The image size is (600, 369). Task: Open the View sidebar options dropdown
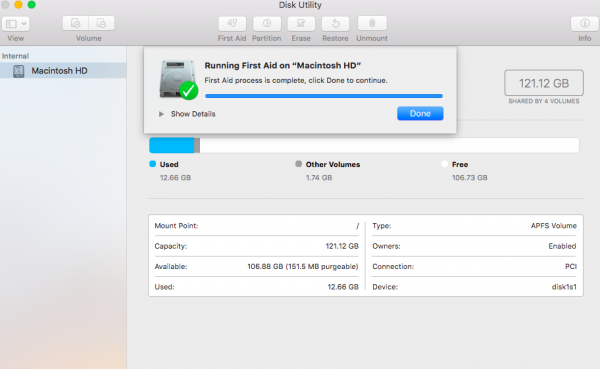(x=16, y=24)
